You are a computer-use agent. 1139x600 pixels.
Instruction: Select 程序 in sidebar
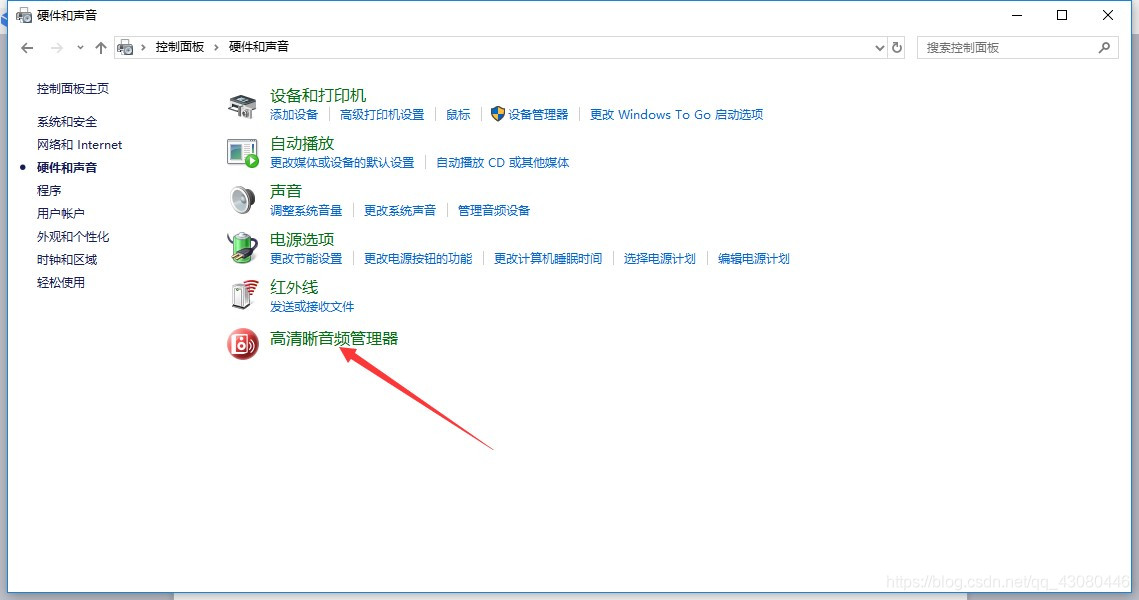tap(49, 190)
